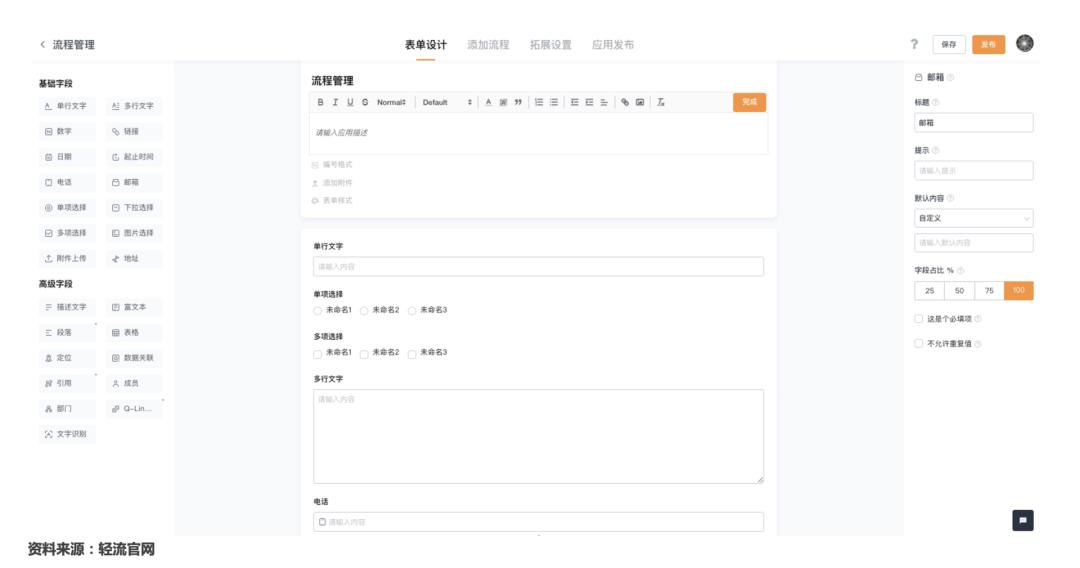Decrease indent in the editor
Viewport: 1080px width, 568px height.
[x=574, y=102]
